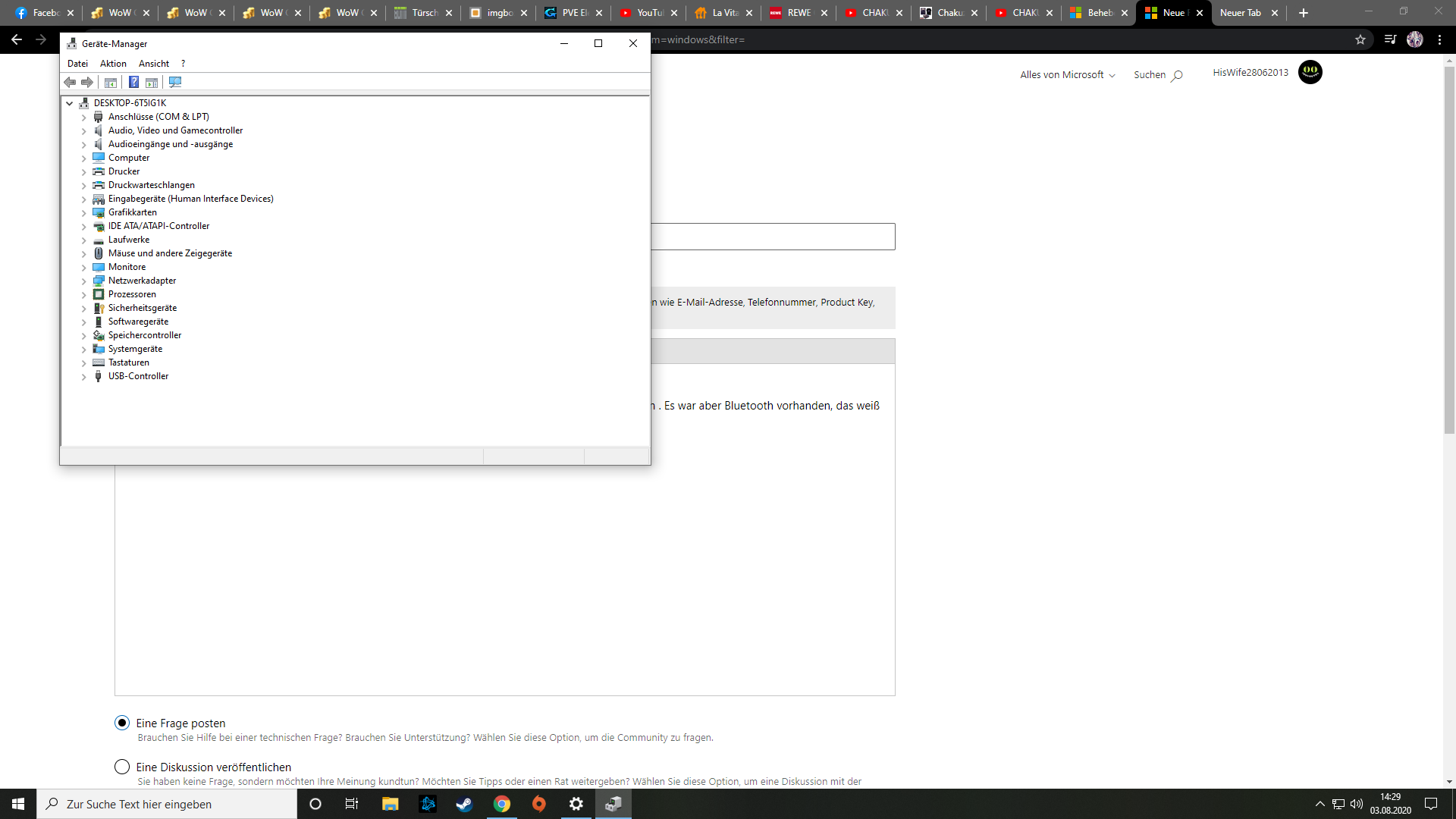Select the Grafikkarten device icon

tap(98, 212)
